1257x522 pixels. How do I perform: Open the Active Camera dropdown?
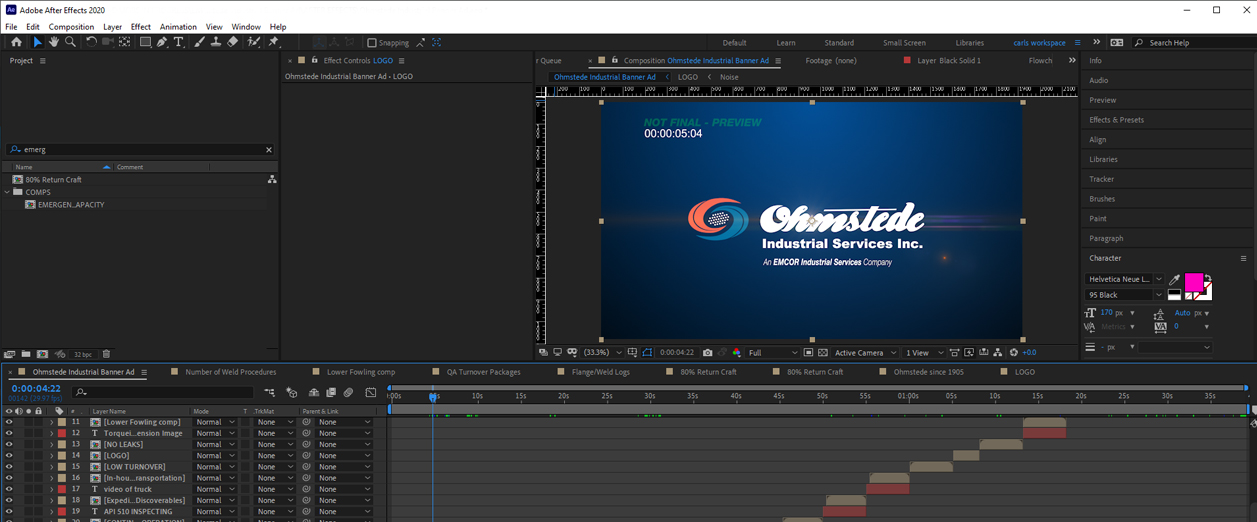[x=865, y=352]
